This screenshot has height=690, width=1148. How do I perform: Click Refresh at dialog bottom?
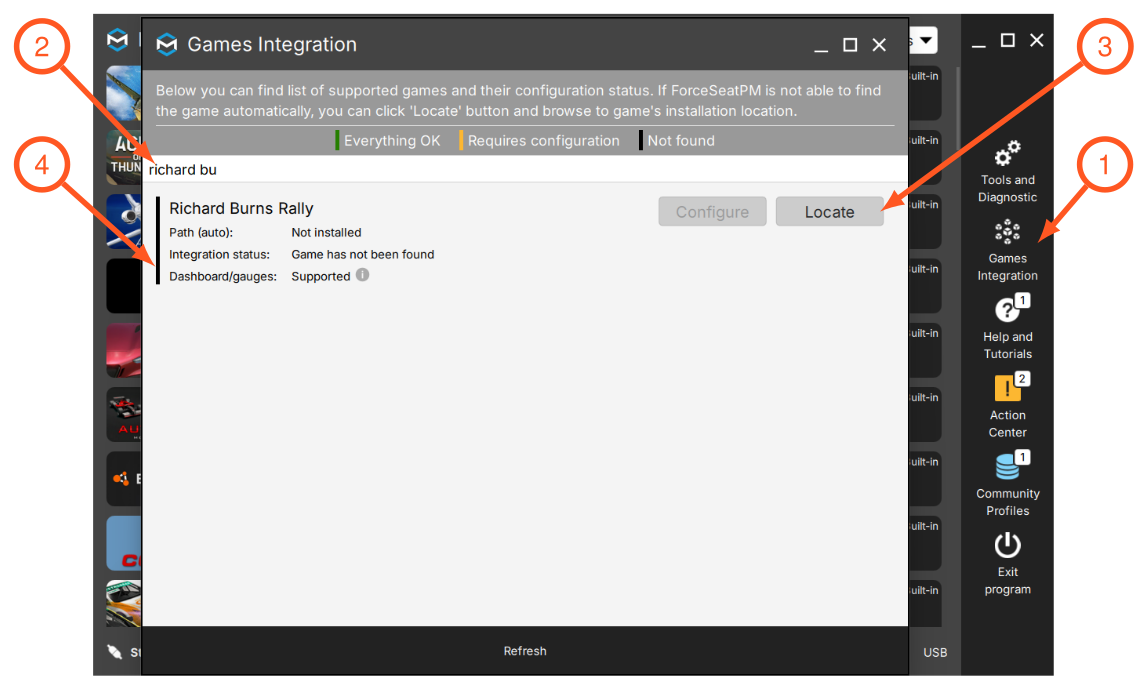coord(525,650)
